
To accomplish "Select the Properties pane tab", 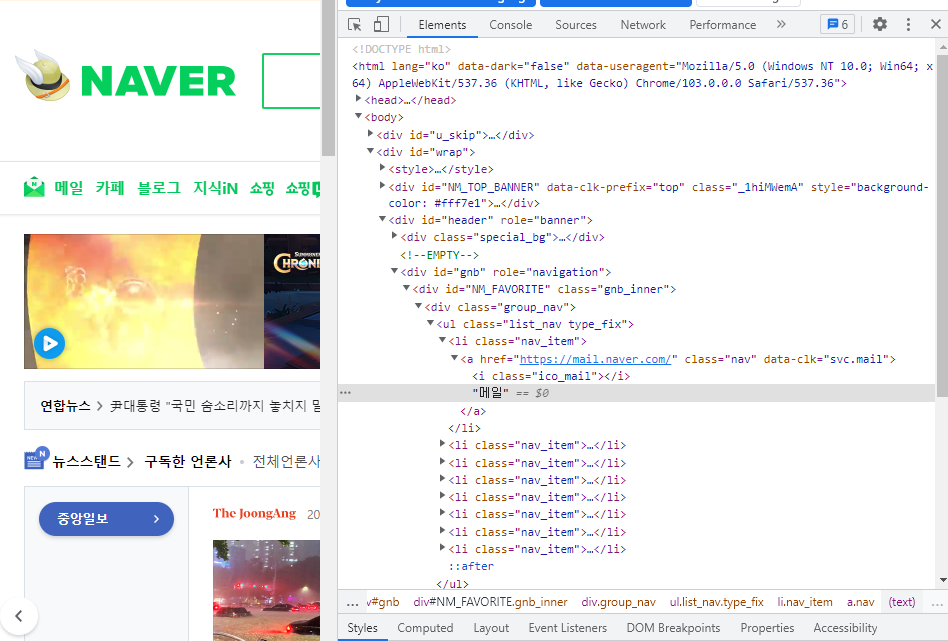I will click(767, 628).
